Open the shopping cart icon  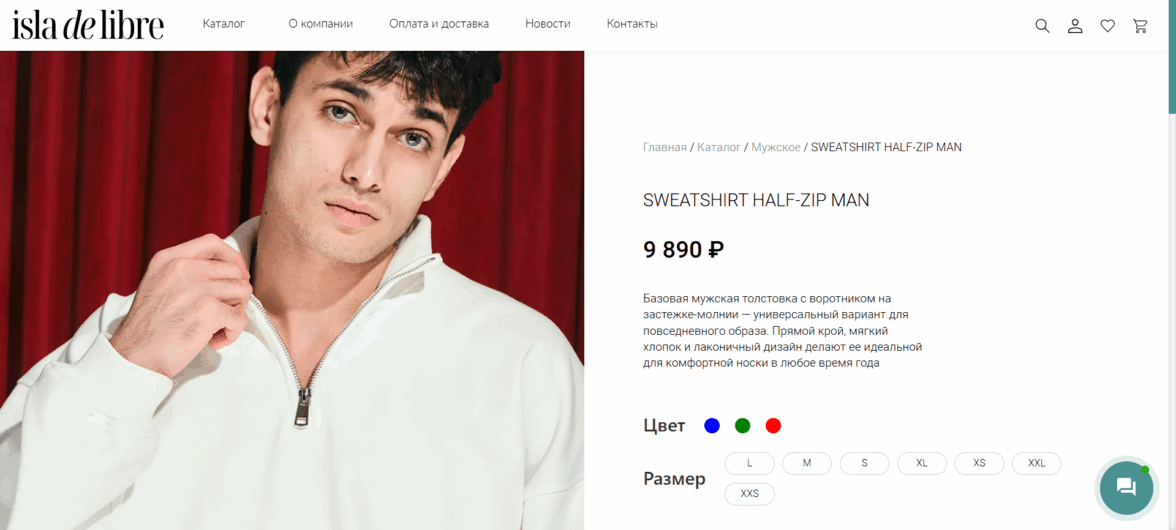click(1140, 26)
